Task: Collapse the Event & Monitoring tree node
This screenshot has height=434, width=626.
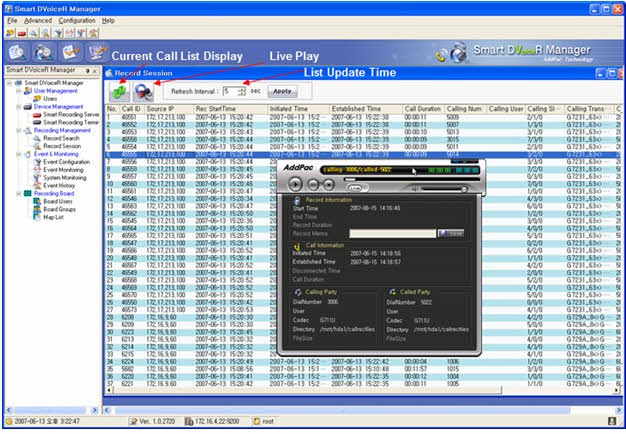Action: pos(17,153)
